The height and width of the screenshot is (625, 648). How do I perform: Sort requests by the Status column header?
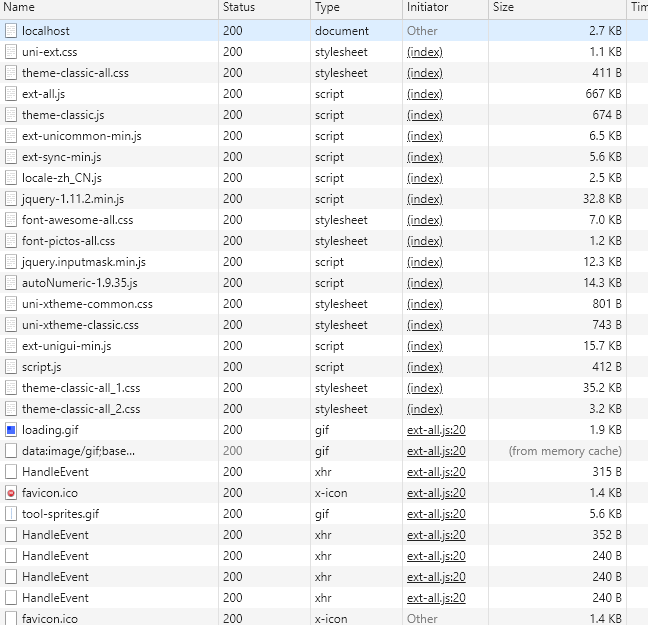coord(263,8)
